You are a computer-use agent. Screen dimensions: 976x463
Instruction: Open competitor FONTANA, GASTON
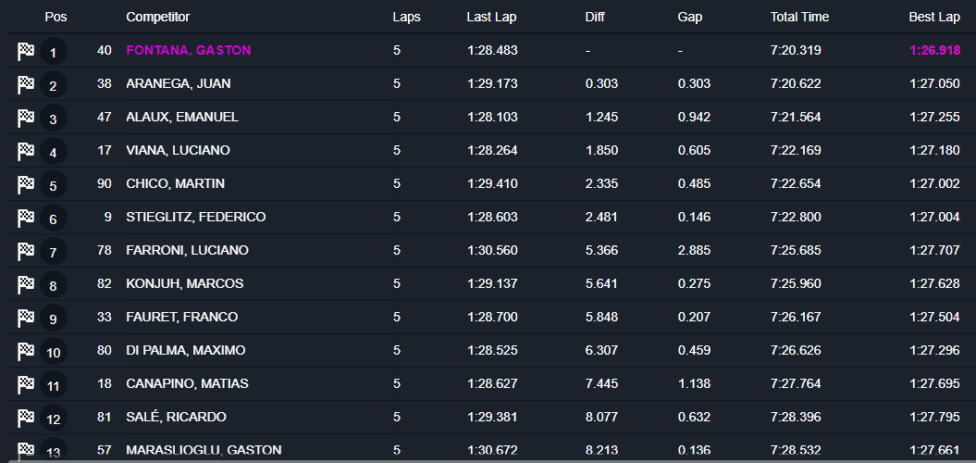click(188, 50)
